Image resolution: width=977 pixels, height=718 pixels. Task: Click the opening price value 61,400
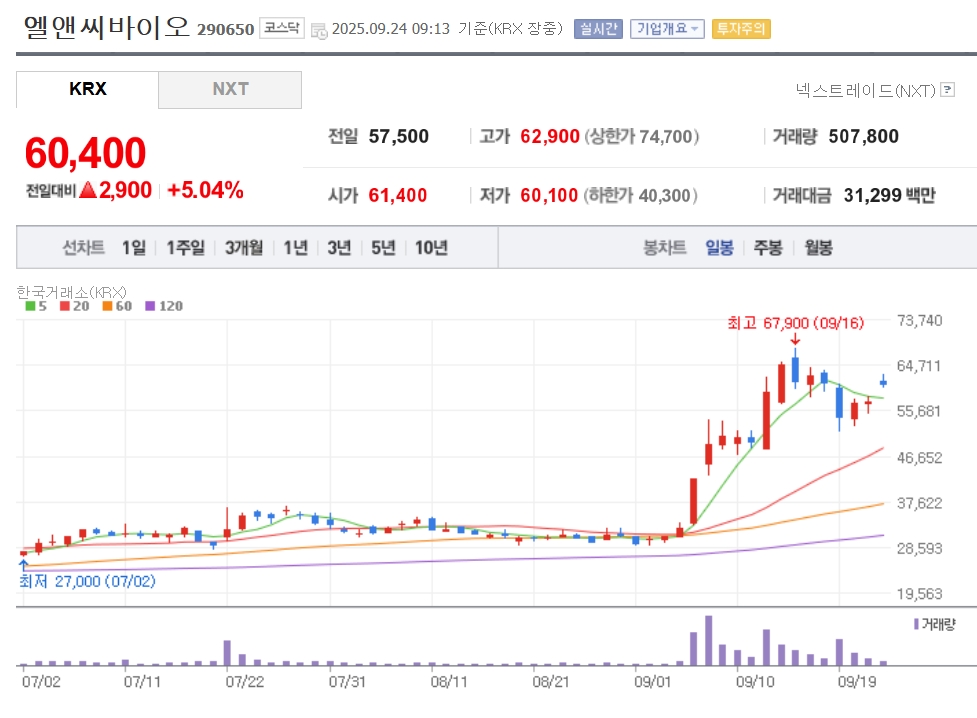[398, 196]
